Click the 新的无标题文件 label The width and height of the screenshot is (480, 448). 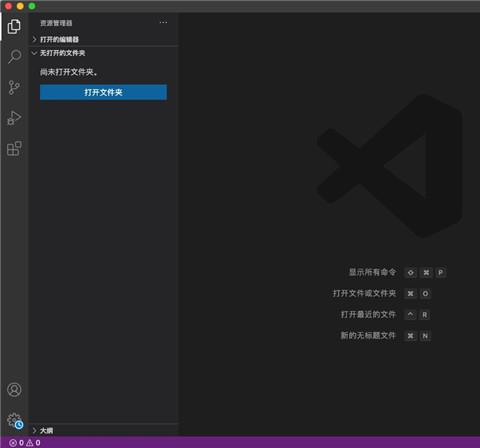pos(368,335)
